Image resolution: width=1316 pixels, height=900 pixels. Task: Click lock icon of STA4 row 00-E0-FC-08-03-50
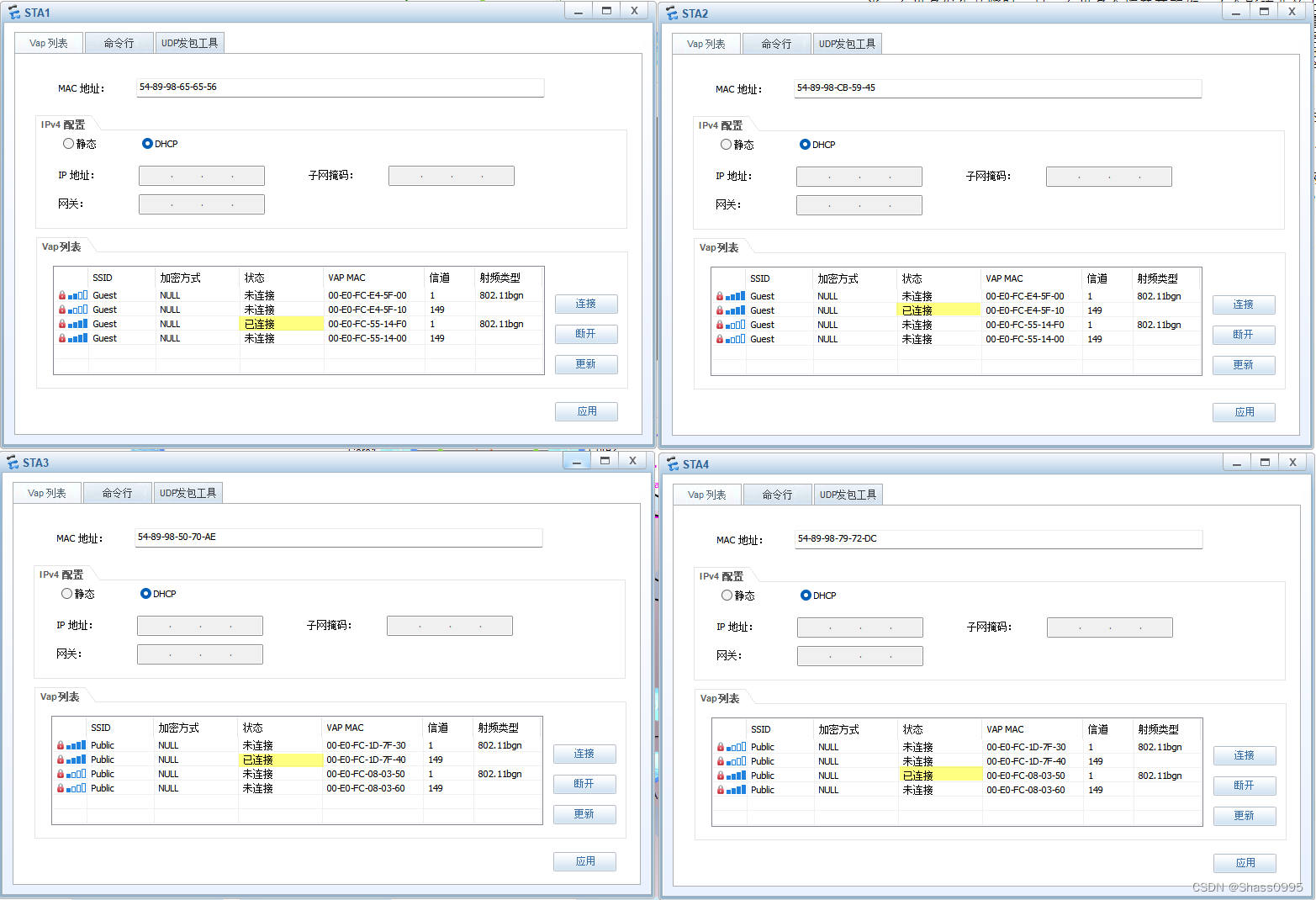pyautogui.click(x=720, y=776)
